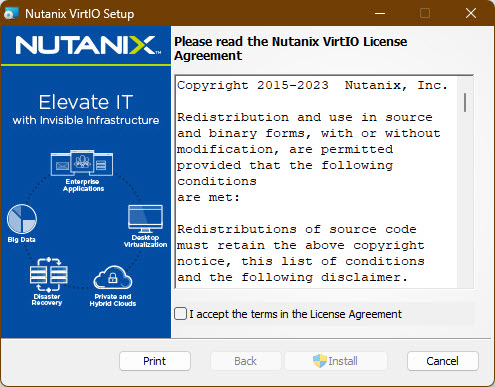Click the maximize button in the title bar
495x387 pixels.
(425, 14)
